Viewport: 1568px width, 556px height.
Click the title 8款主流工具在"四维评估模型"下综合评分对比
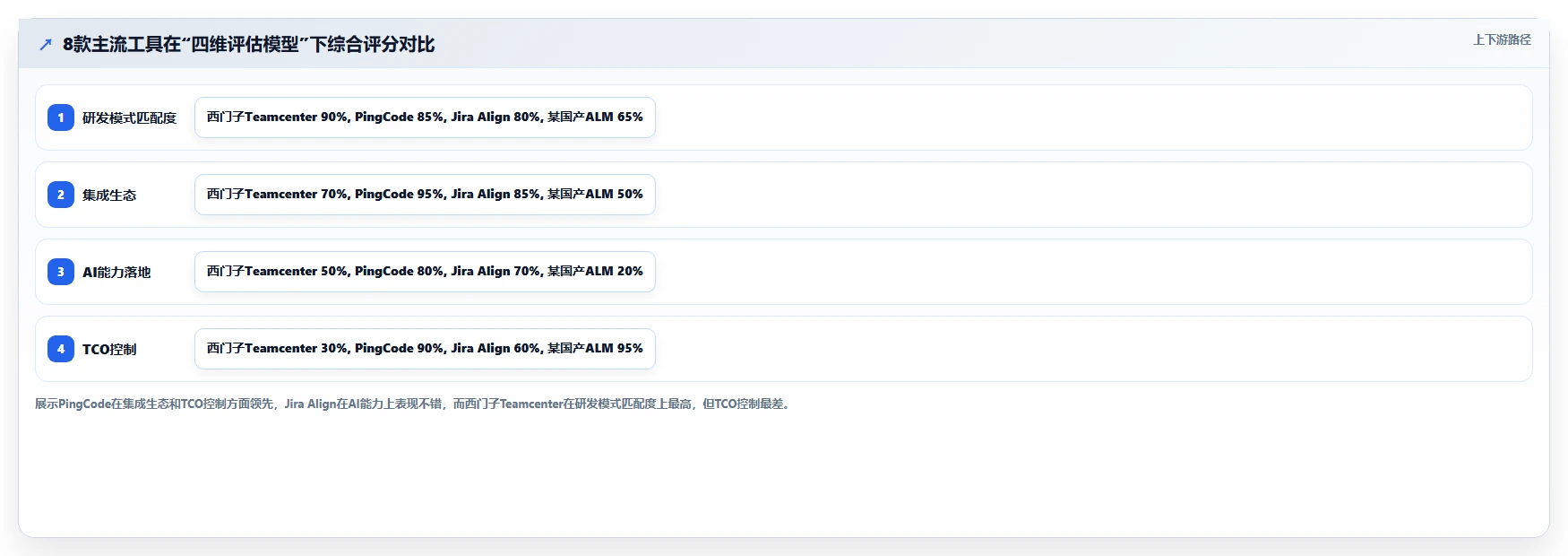[x=248, y=44]
